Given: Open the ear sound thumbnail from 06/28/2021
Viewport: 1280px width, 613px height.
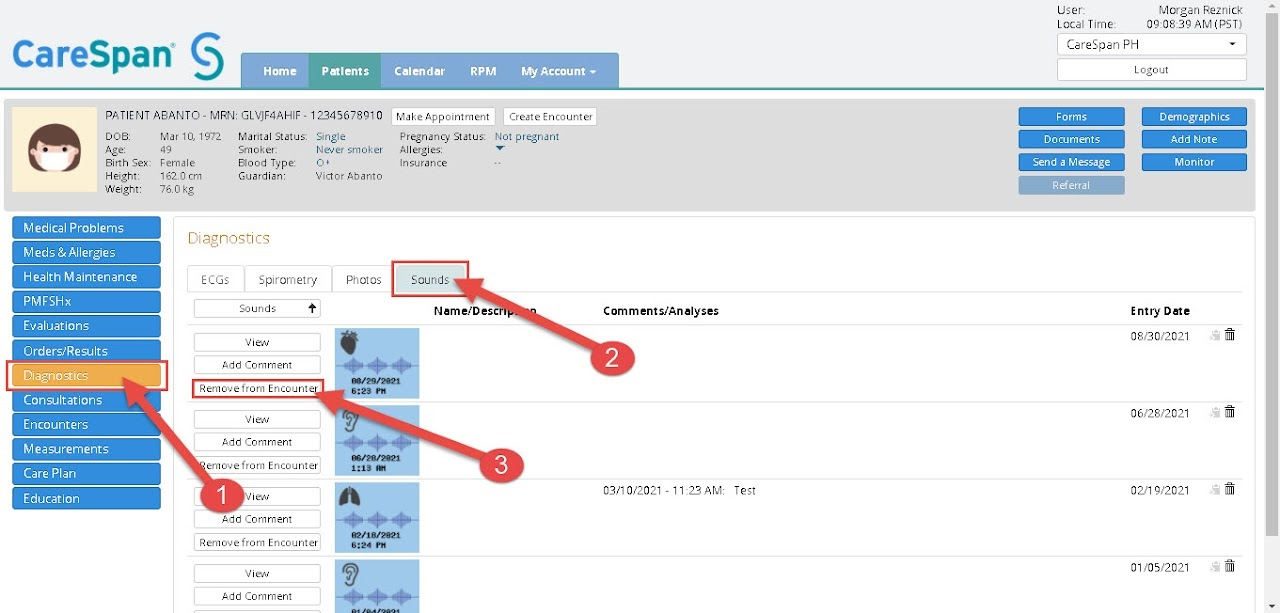Looking at the screenshot, I should pyautogui.click(x=377, y=440).
